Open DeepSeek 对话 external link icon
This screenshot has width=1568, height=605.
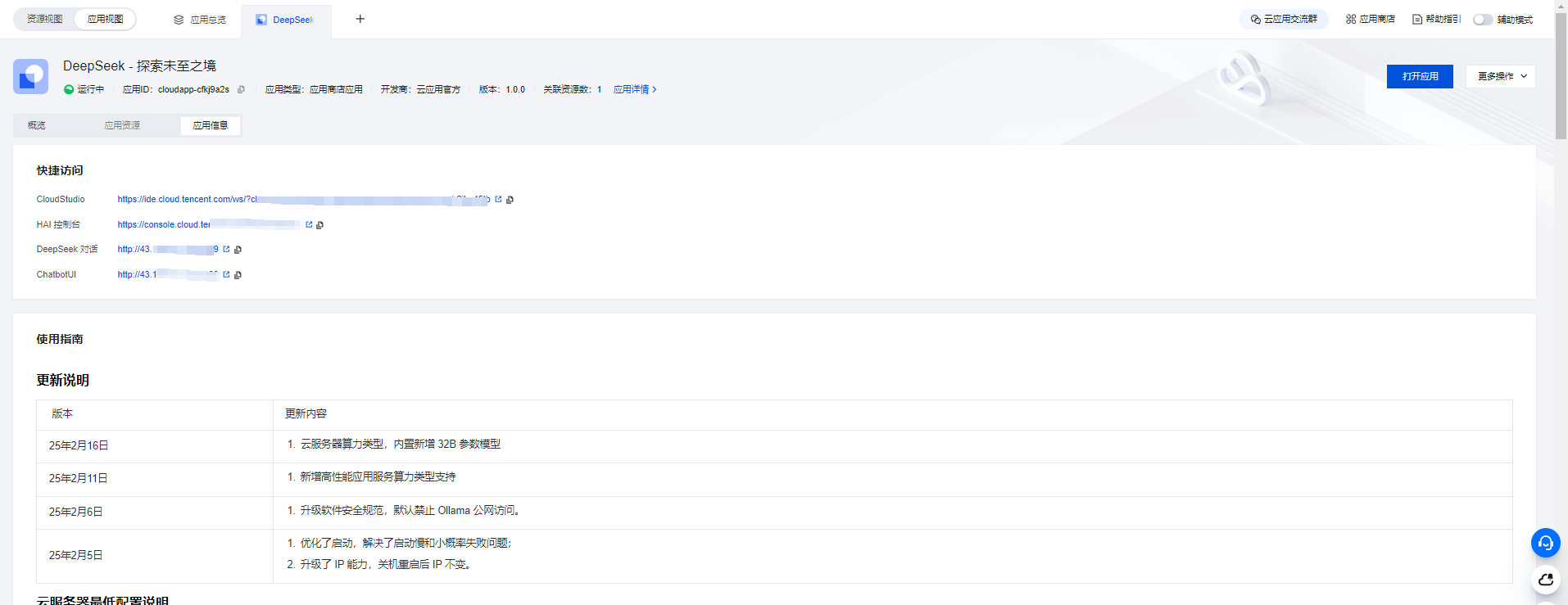[x=226, y=249]
